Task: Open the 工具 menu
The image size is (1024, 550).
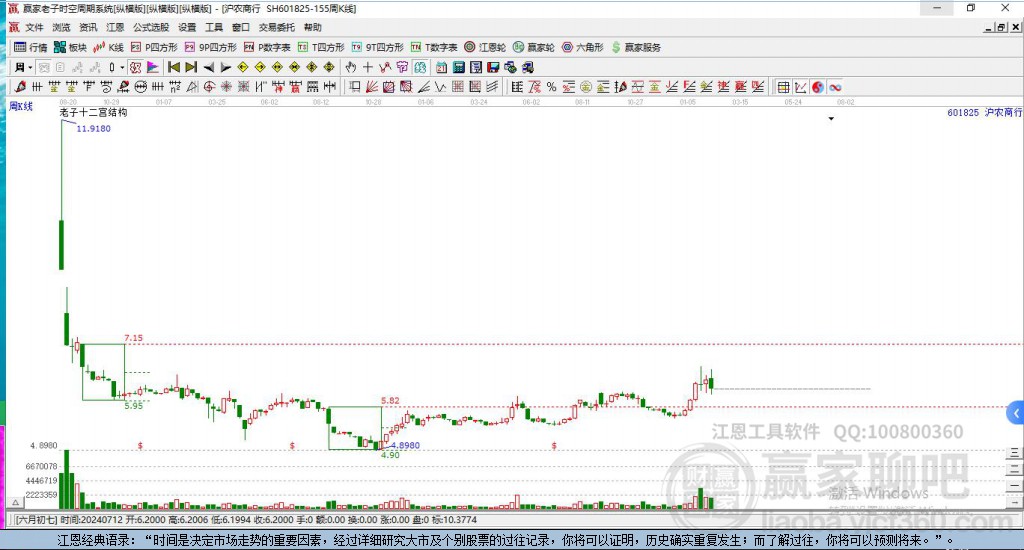Action: (214, 27)
